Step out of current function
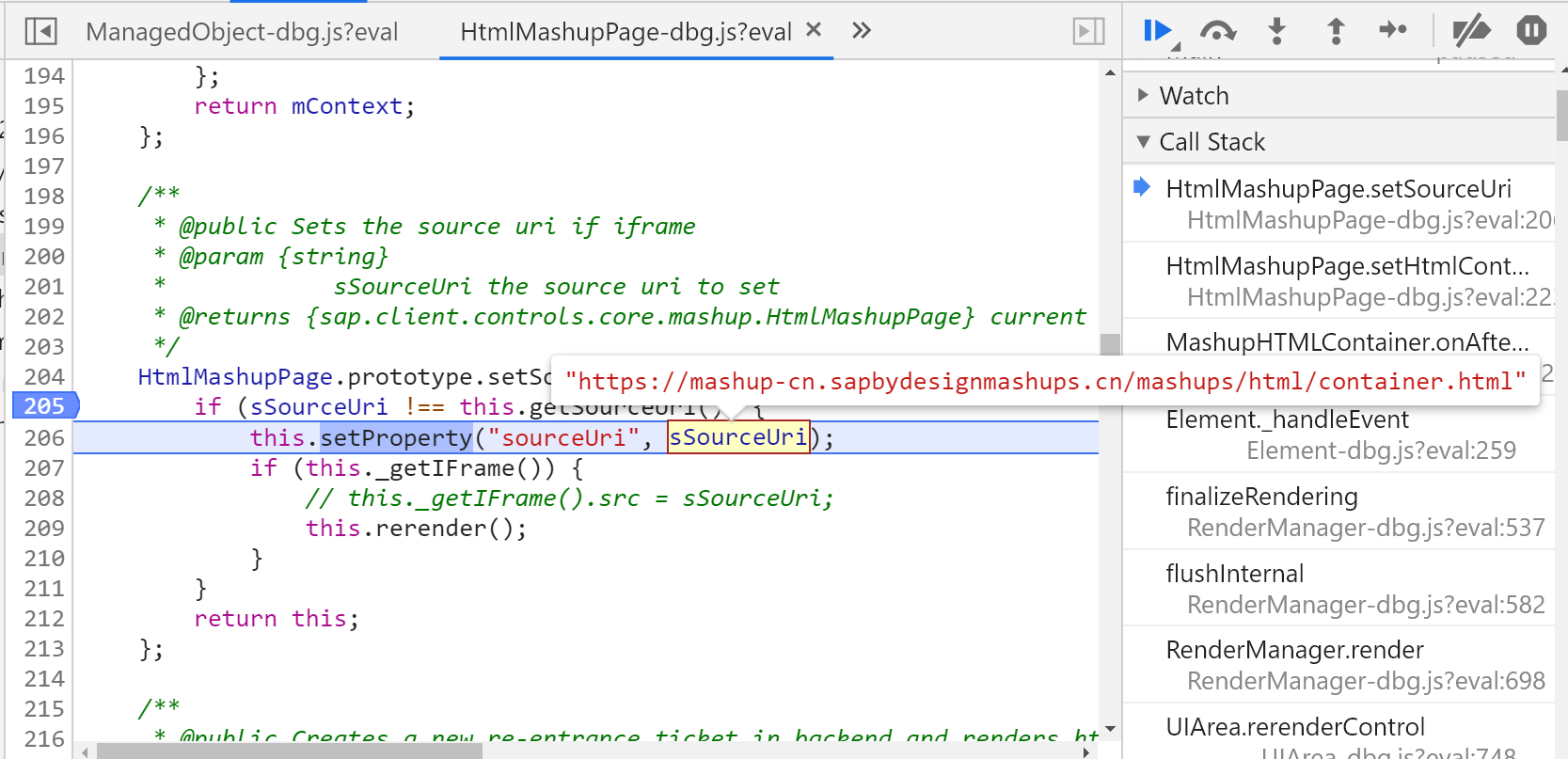Viewport: 1568px width, 759px height. tap(1336, 31)
